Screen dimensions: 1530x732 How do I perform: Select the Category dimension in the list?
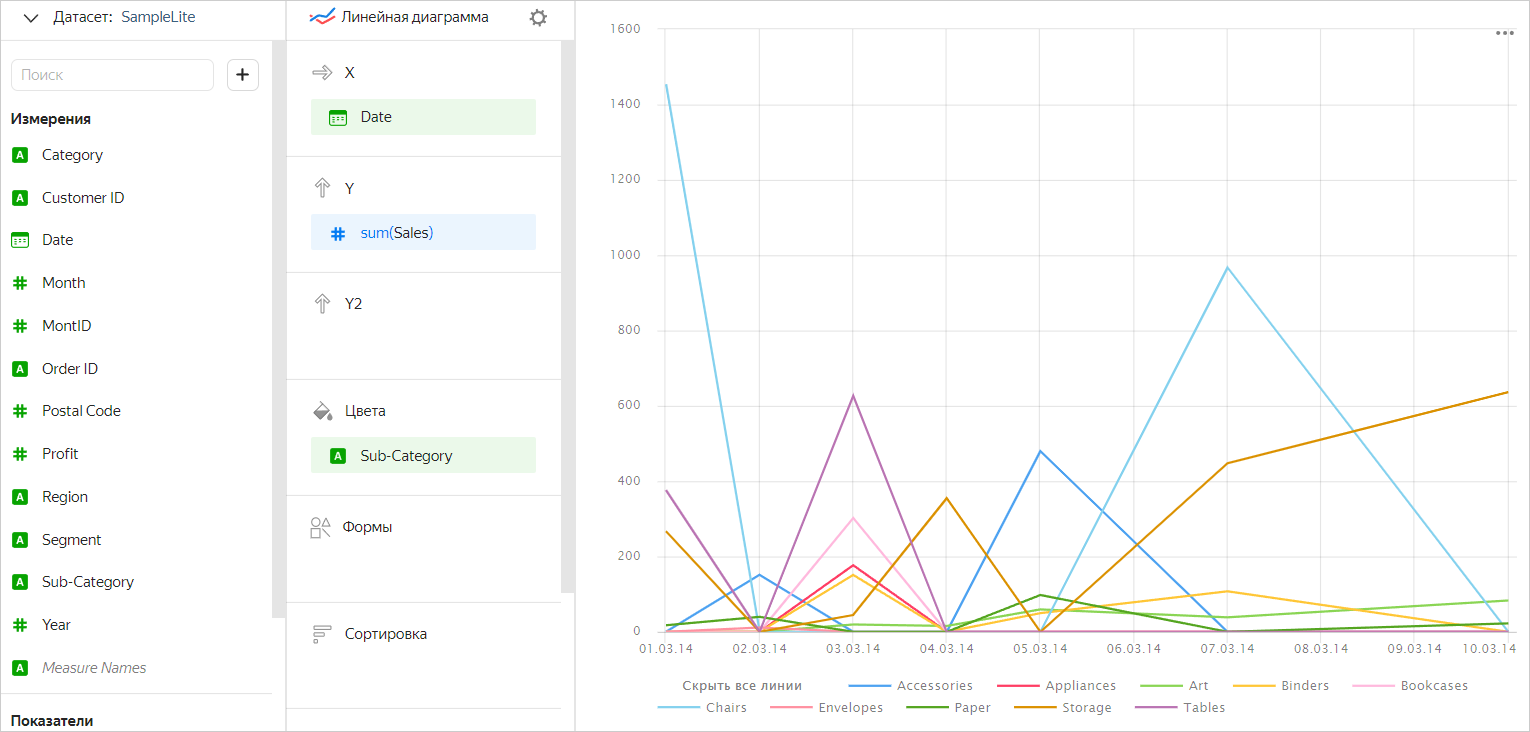point(72,155)
